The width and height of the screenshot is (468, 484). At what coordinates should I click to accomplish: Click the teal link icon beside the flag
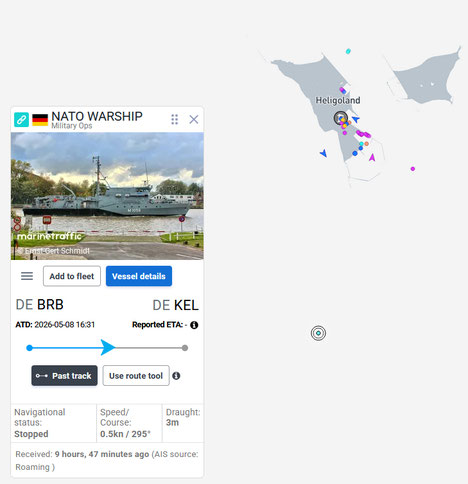21,119
